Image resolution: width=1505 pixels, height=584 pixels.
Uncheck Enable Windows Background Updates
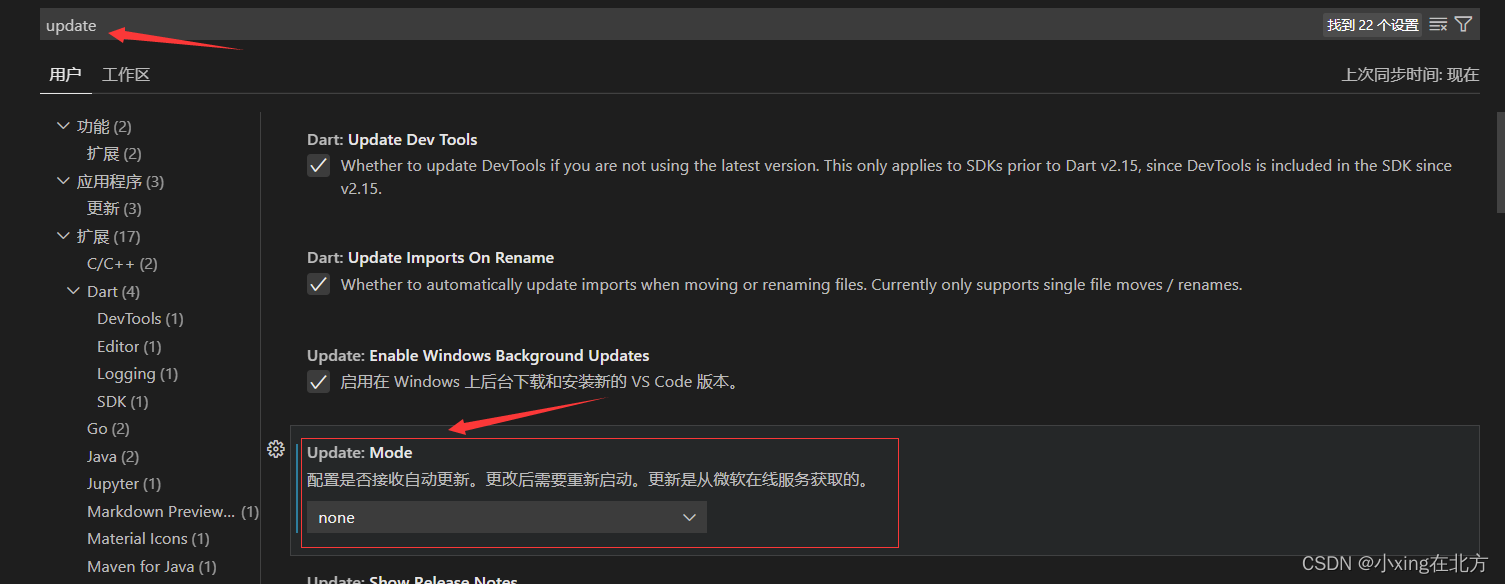318,381
